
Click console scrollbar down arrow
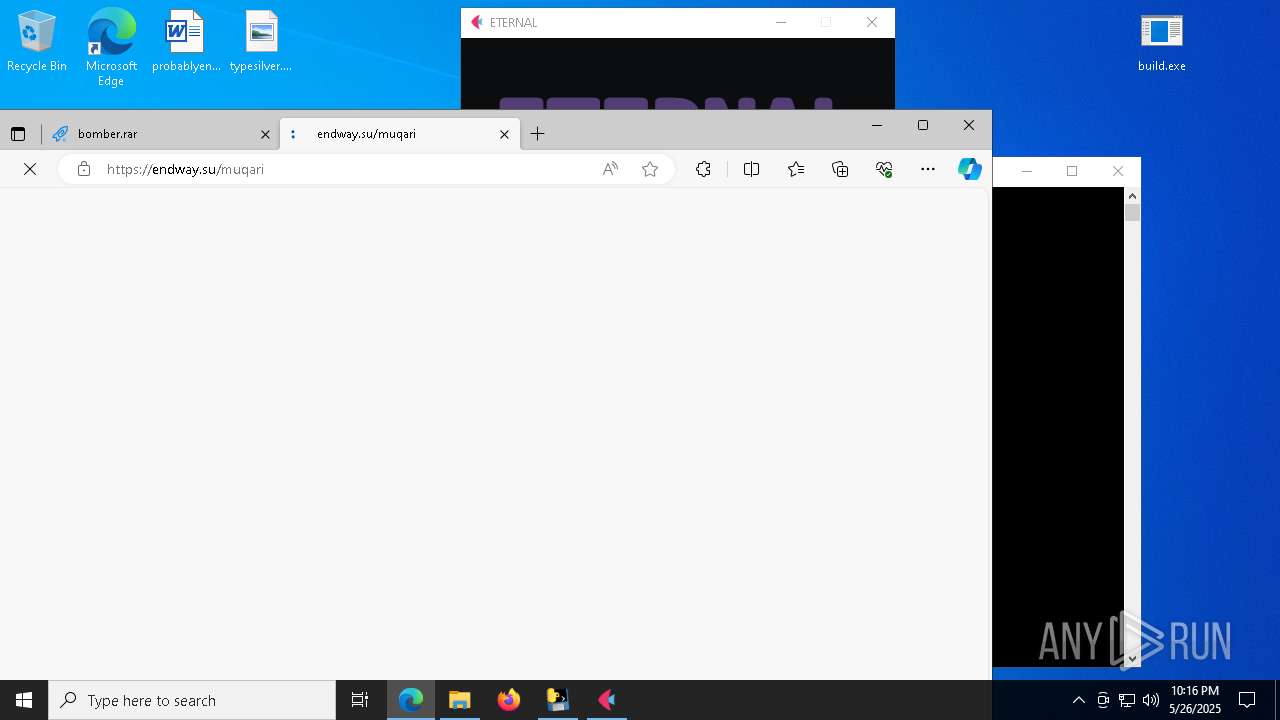pyautogui.click(x=1132, y=658)
